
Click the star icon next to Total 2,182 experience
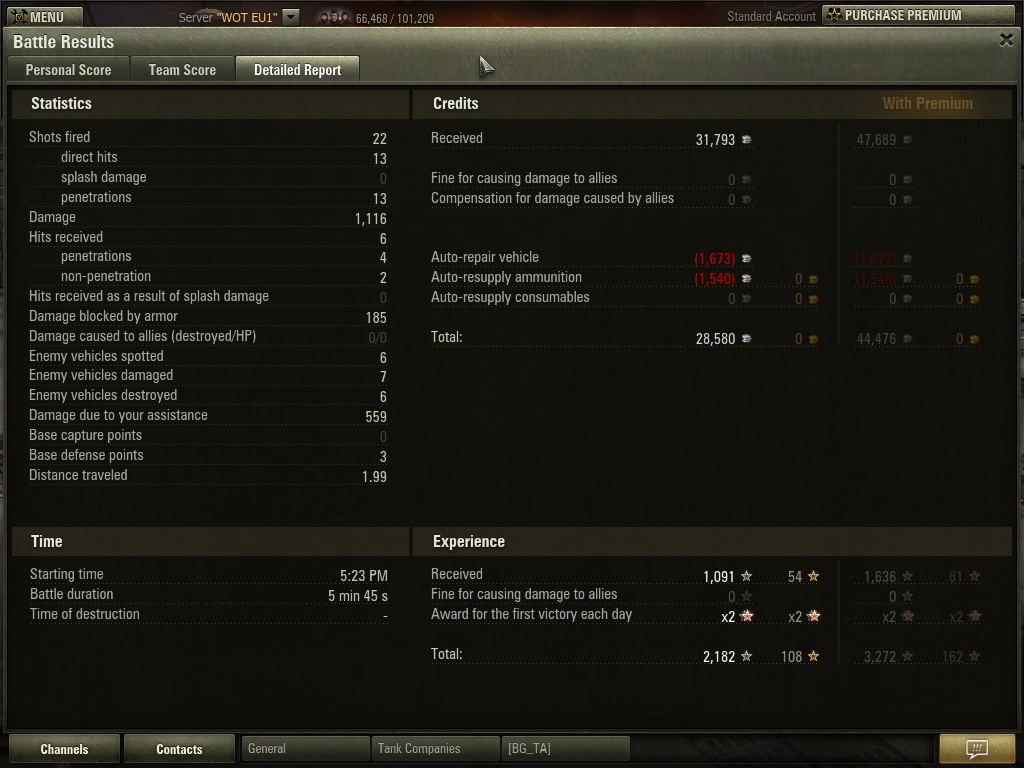click(x=746, y=656)
